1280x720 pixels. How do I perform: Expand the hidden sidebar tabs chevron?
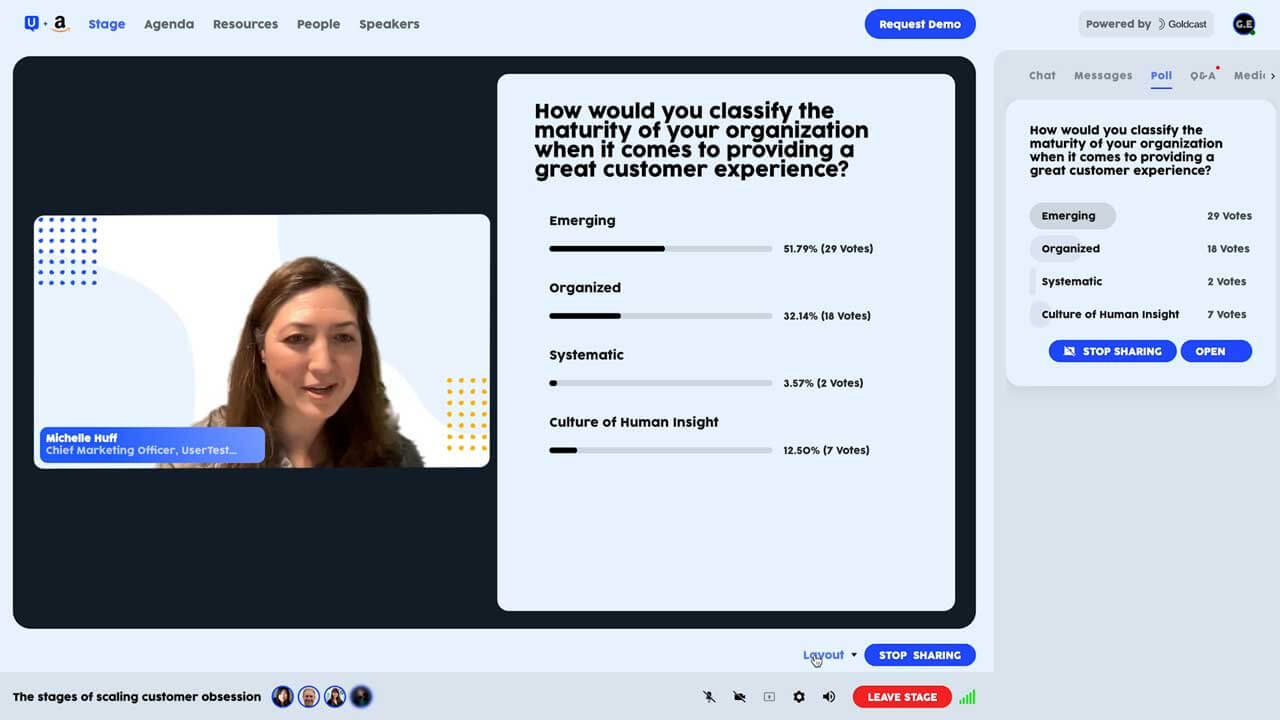(x=1273, y=75)
